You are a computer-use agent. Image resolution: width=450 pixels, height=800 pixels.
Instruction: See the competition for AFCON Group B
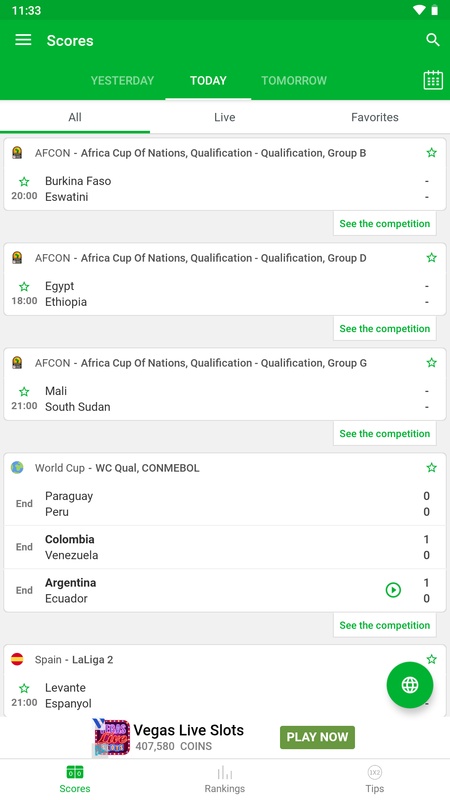click(x=385, y=223)
